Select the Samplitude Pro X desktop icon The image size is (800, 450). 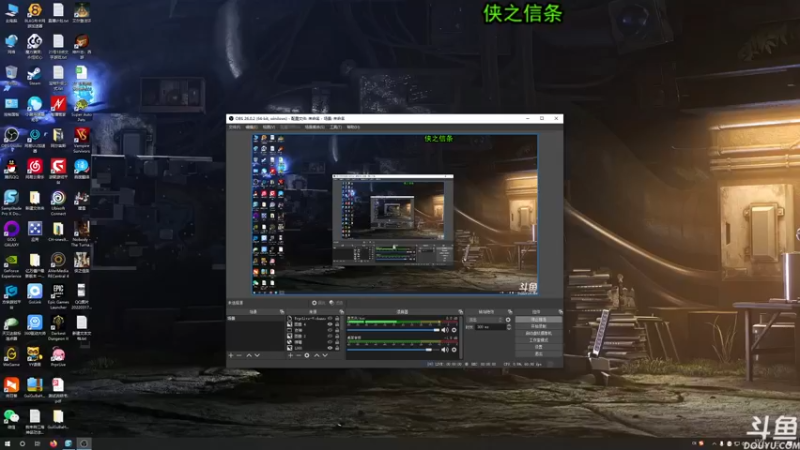pos(11,201)
